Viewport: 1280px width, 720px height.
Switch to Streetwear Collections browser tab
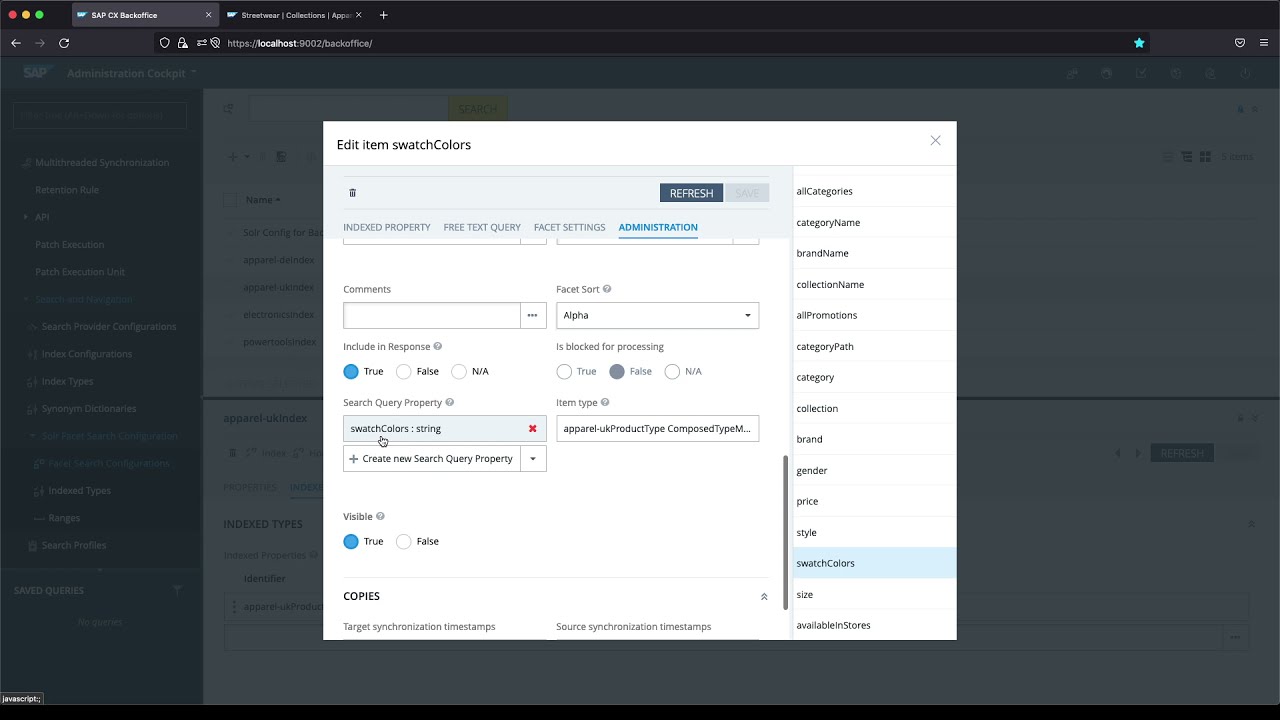[x=295, y=15]
